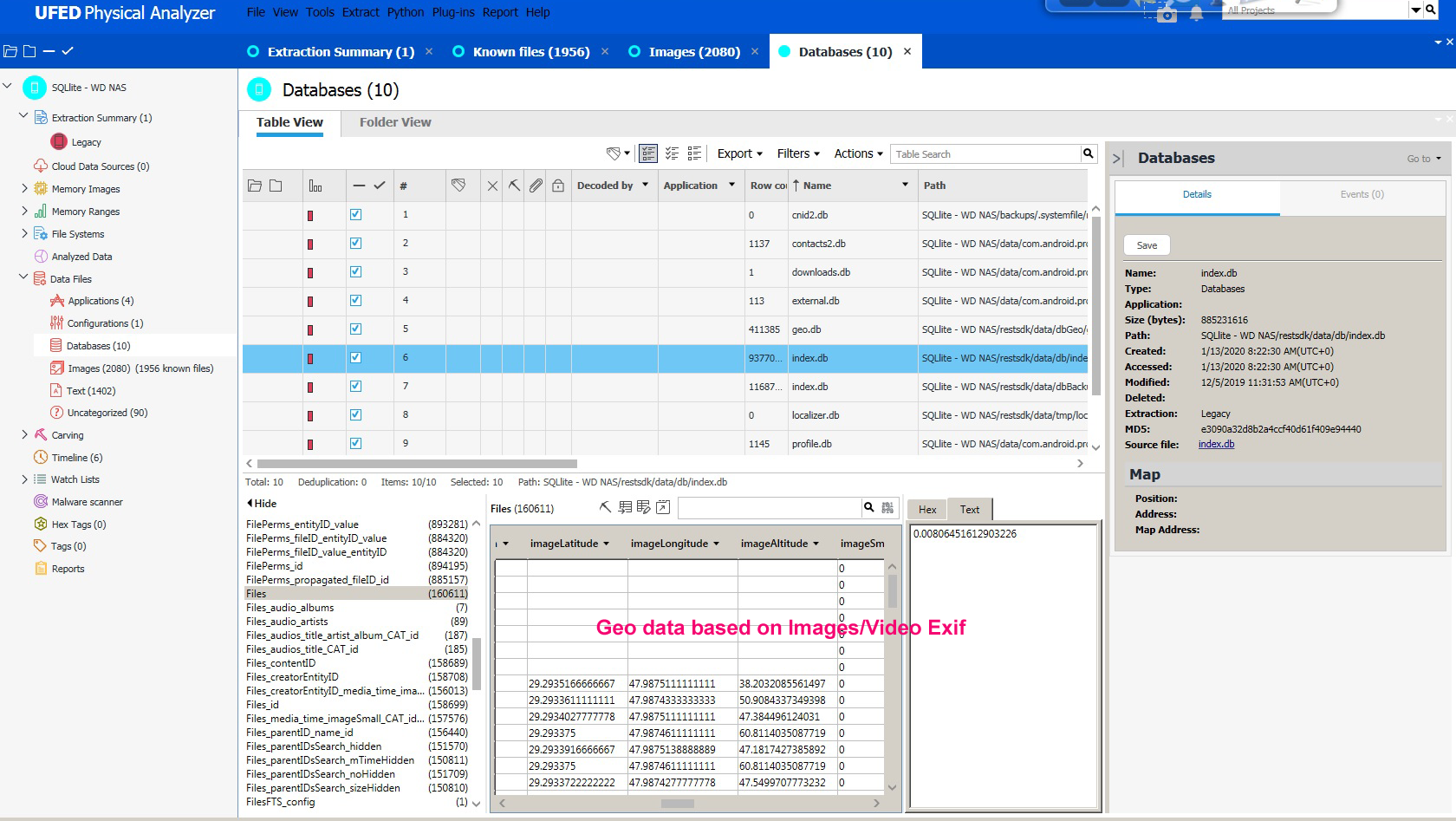Click the X deleted column header icon
Image resolution: width=1456 pixels, height=821 pixels.
point(492,186)
